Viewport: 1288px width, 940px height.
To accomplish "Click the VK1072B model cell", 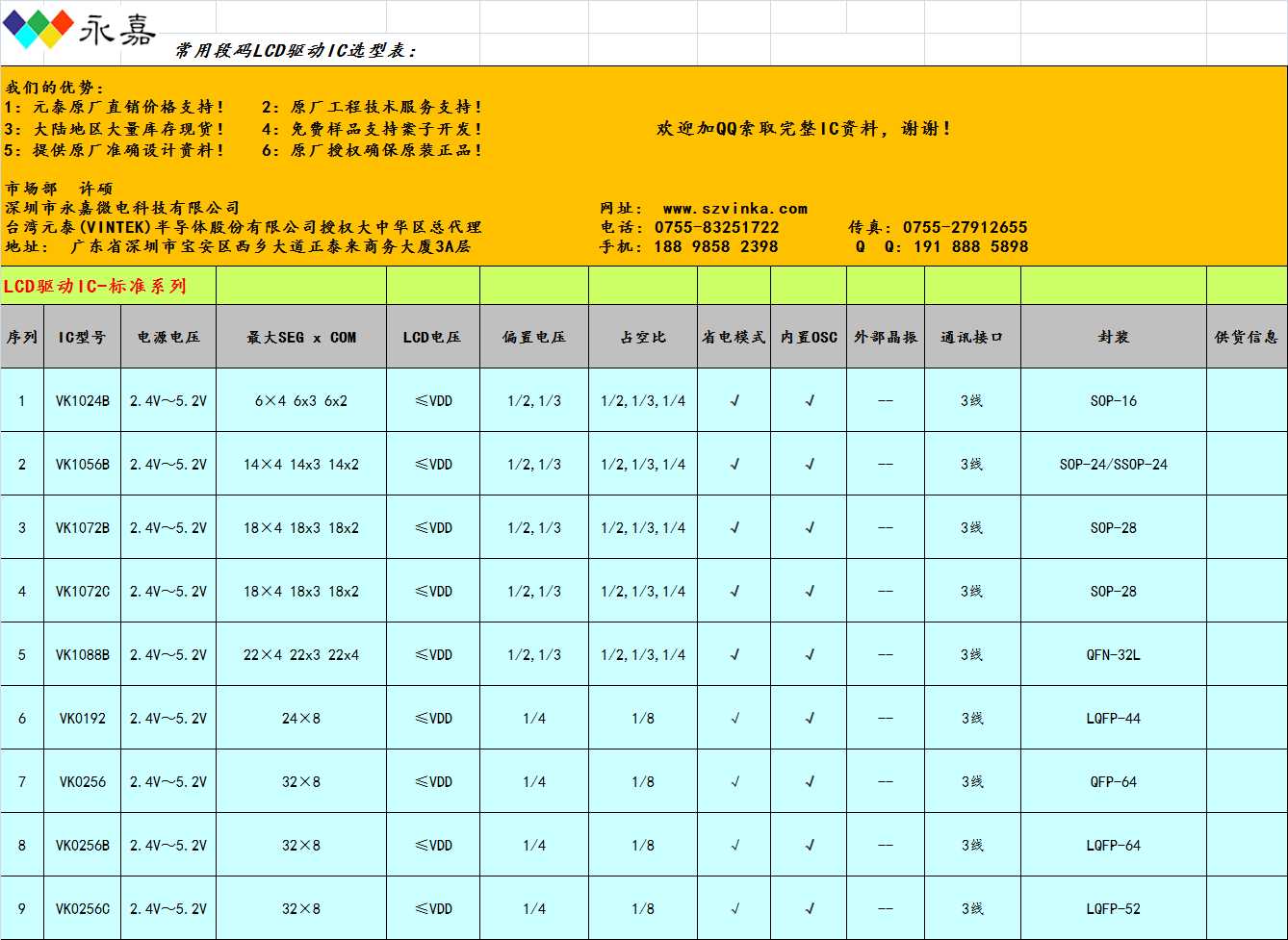I will tap(82, 527).
